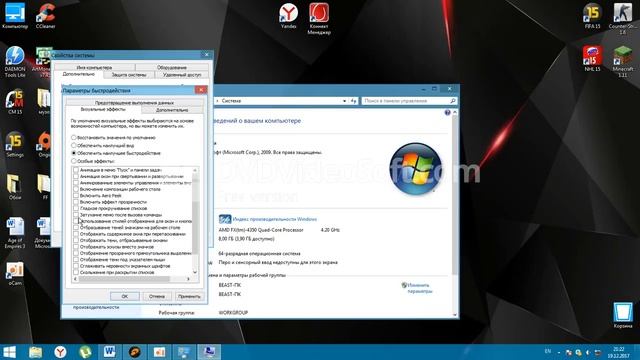This screenshot has width=640, height=360.
Task: Click Применить in performance options dialog
Action: (189, 296)
